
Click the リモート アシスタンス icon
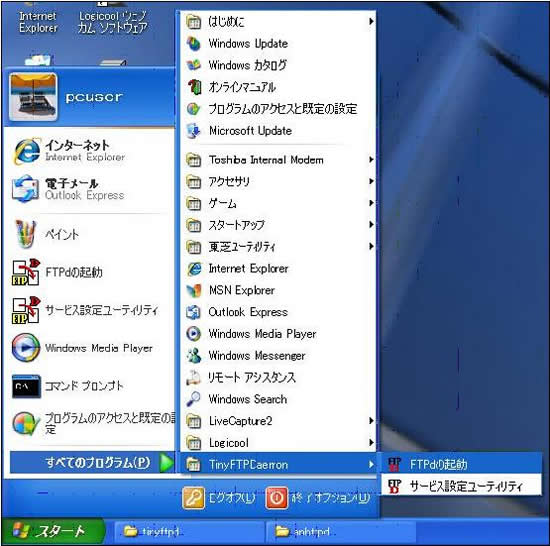(194, 377)
